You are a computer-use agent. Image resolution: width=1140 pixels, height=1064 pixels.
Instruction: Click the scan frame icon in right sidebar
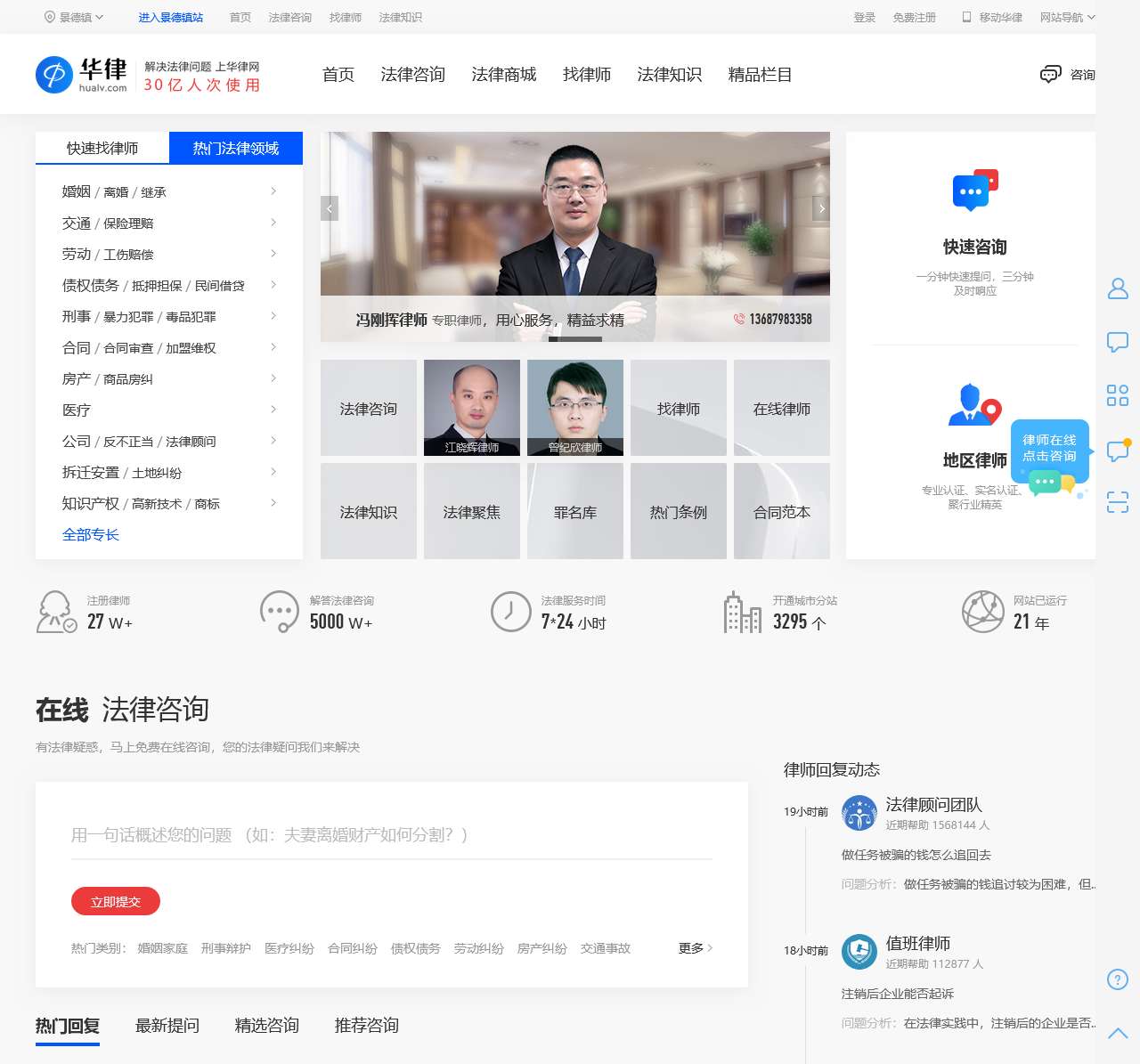tap(1118, 502)
